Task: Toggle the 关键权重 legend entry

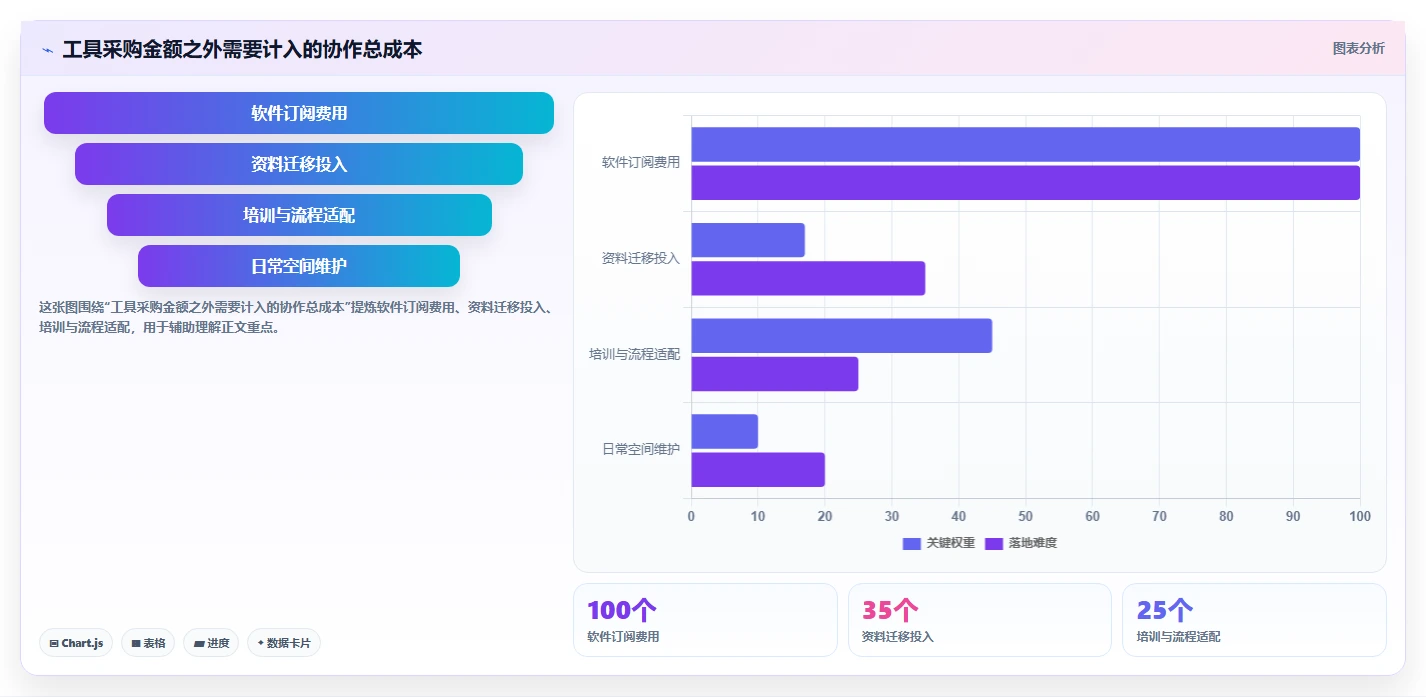Action: pyautogui.click(x=938, y=543)
